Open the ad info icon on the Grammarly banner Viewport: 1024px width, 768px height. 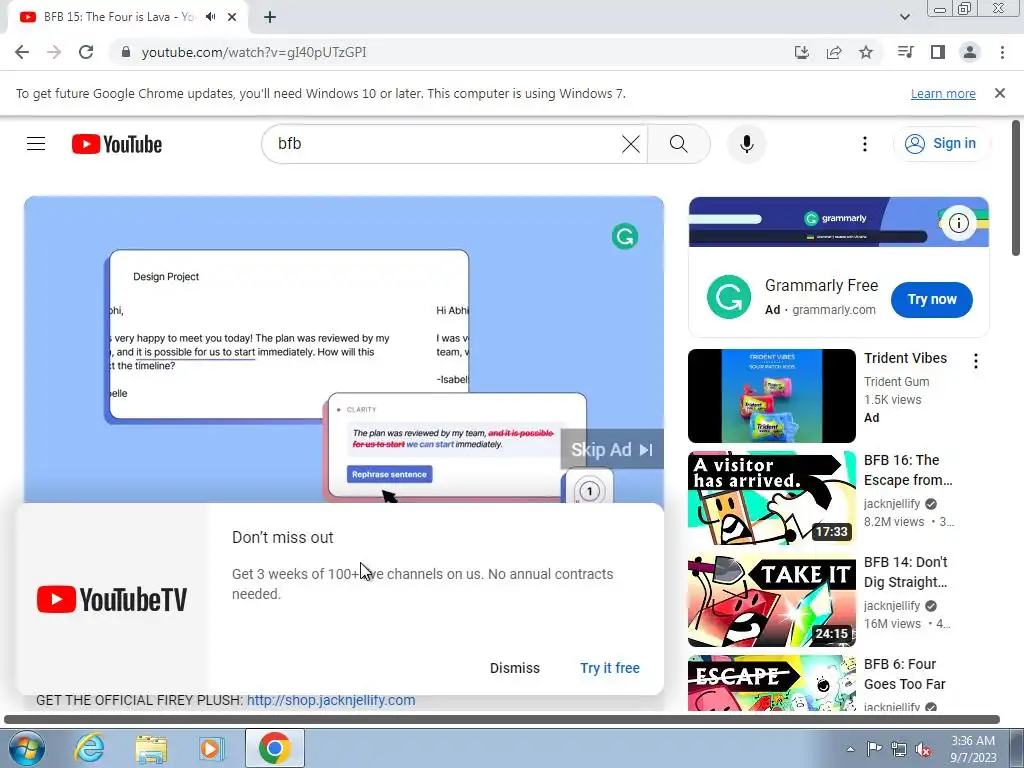(x=958, y=223)
